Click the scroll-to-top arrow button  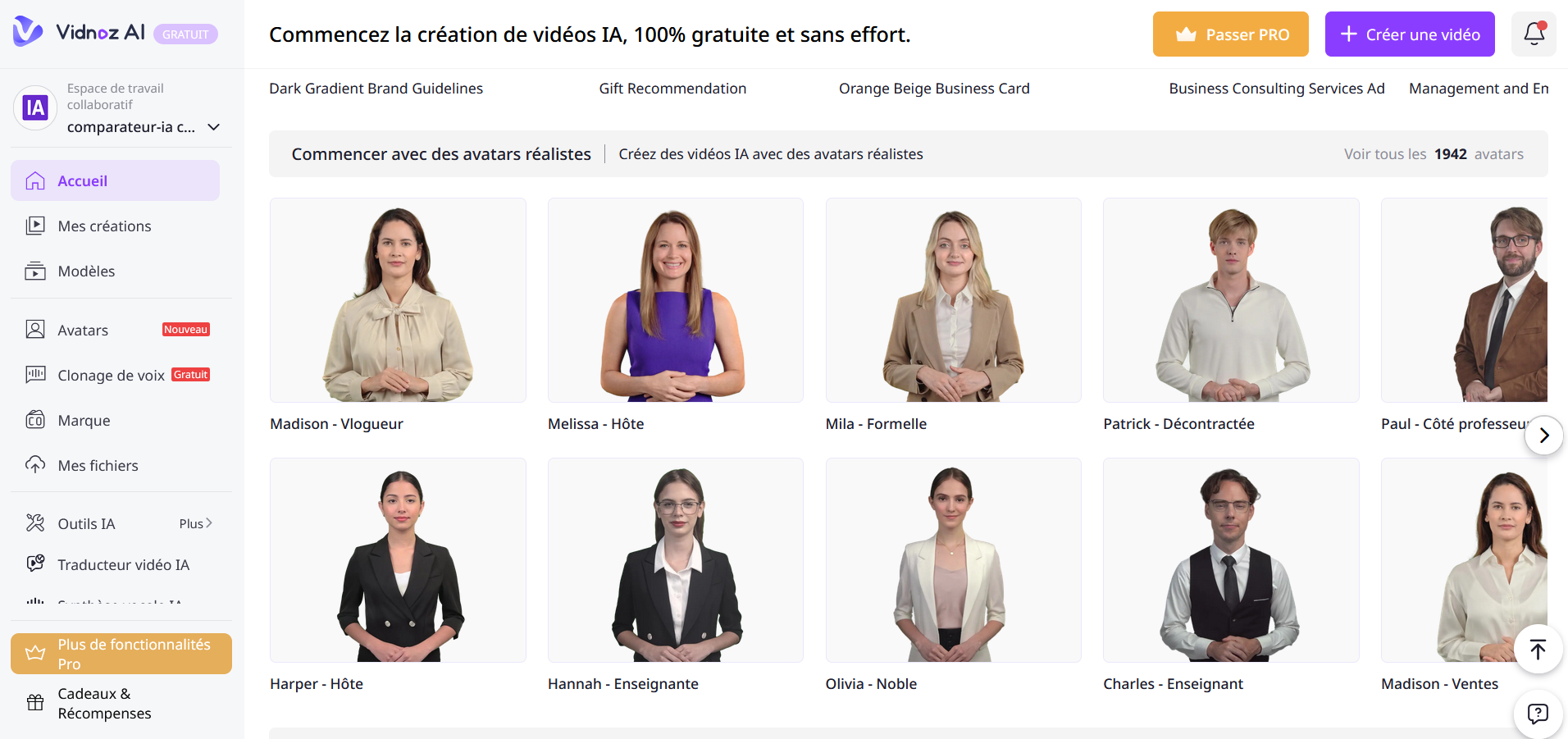tap(1538, 649)
